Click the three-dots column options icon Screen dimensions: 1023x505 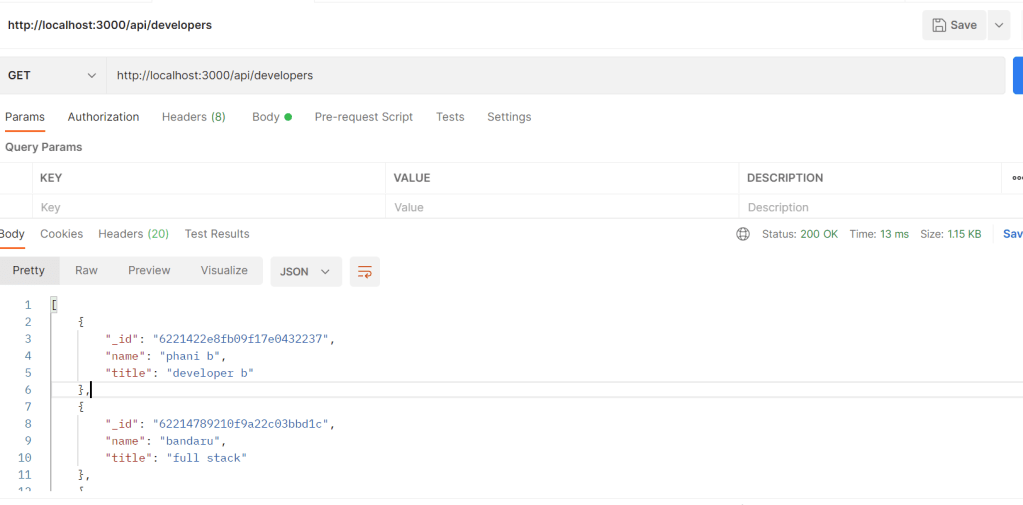click(1016, 178)
